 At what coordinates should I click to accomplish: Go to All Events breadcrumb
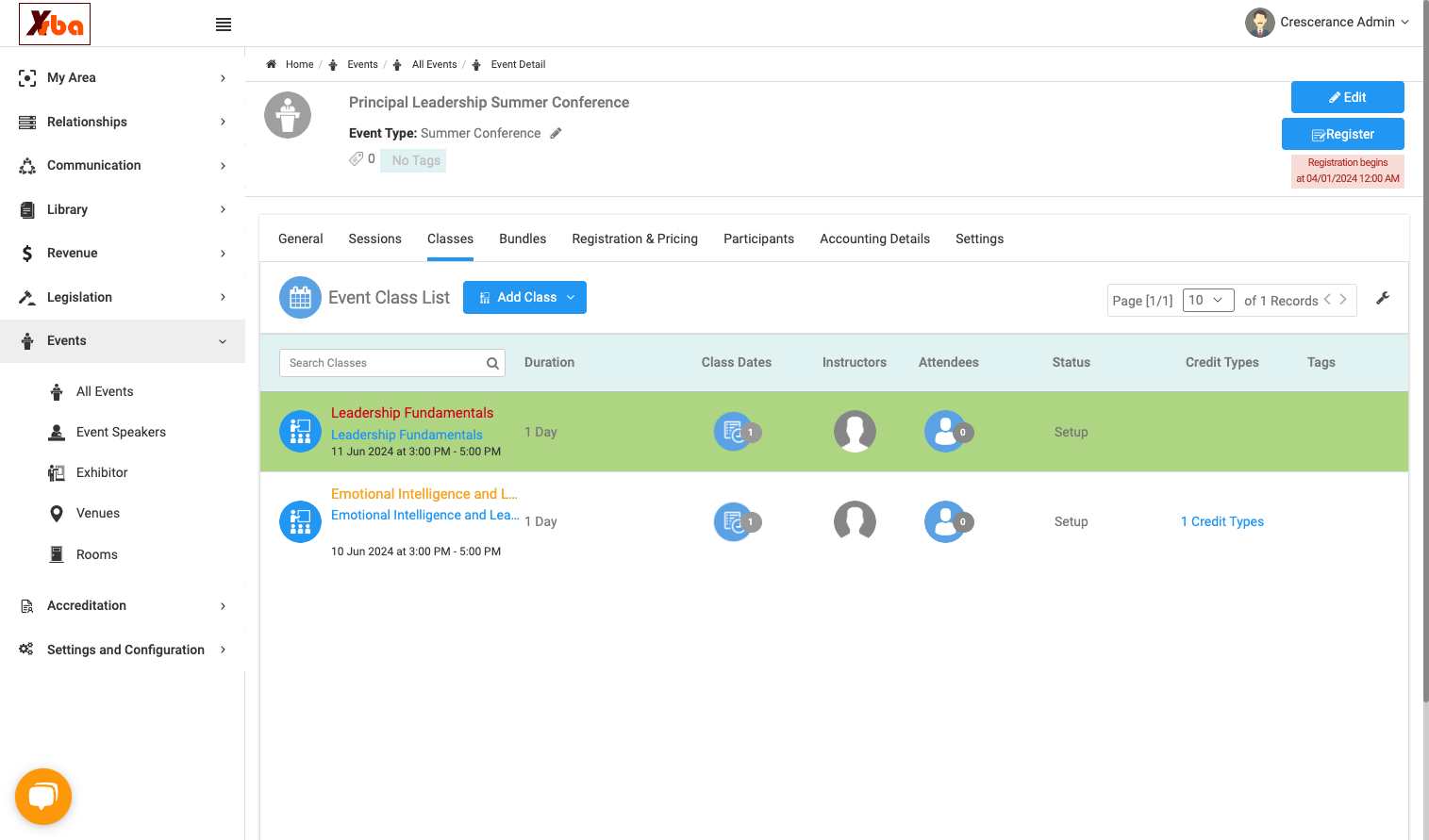[x=434, y=64]
